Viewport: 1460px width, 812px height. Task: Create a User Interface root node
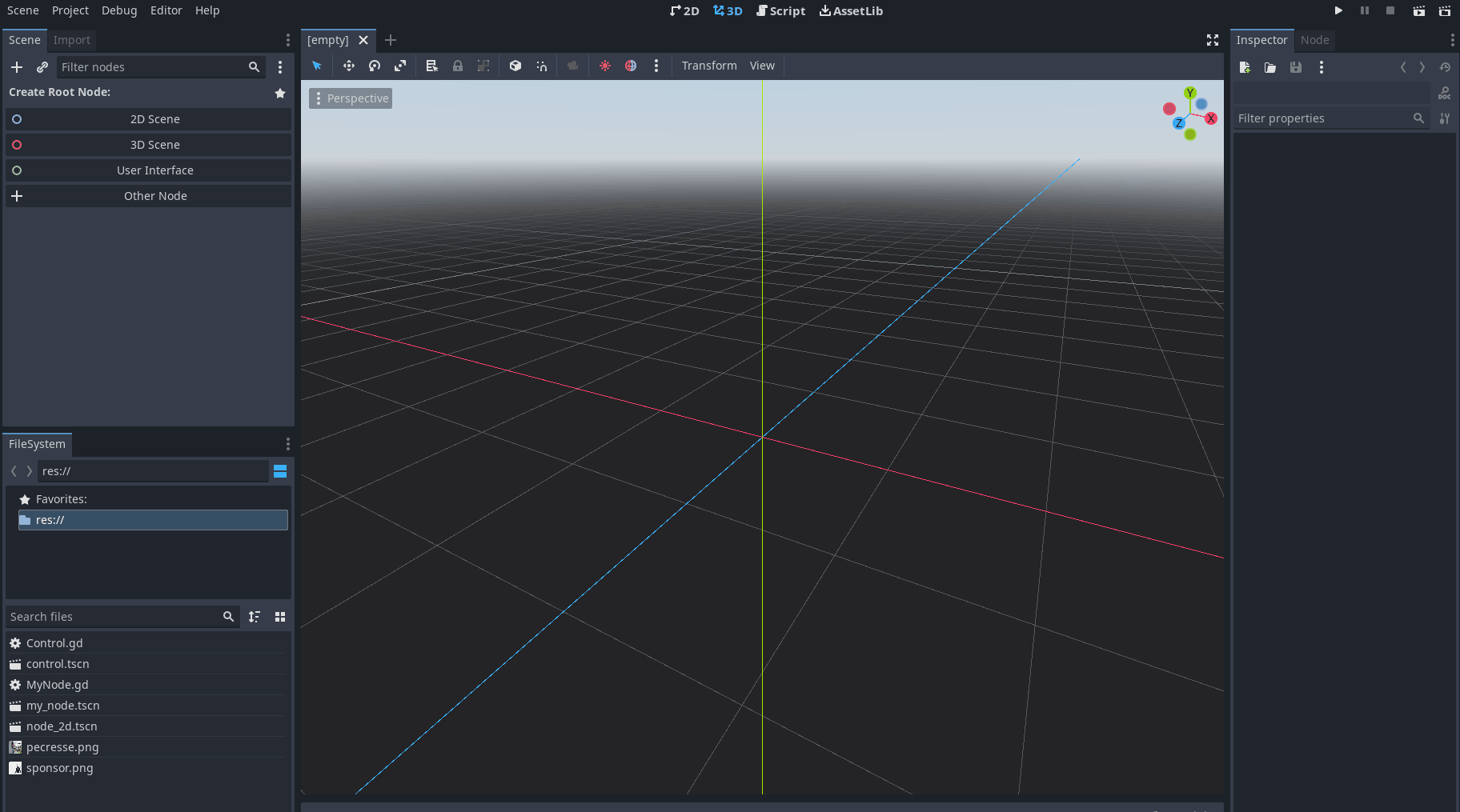[x=149, y=170]
